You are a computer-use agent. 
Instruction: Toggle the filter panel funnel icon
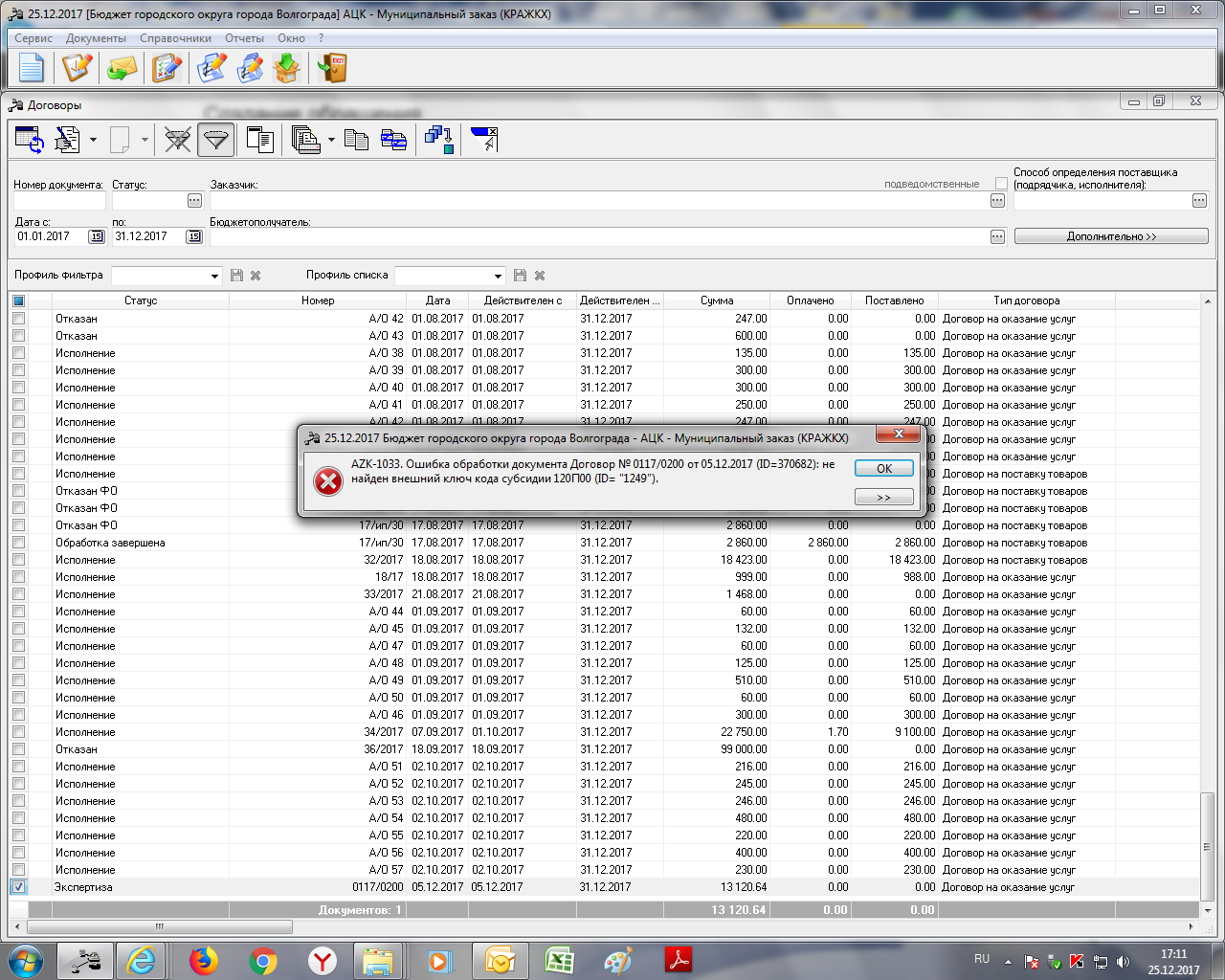point(216,140)
